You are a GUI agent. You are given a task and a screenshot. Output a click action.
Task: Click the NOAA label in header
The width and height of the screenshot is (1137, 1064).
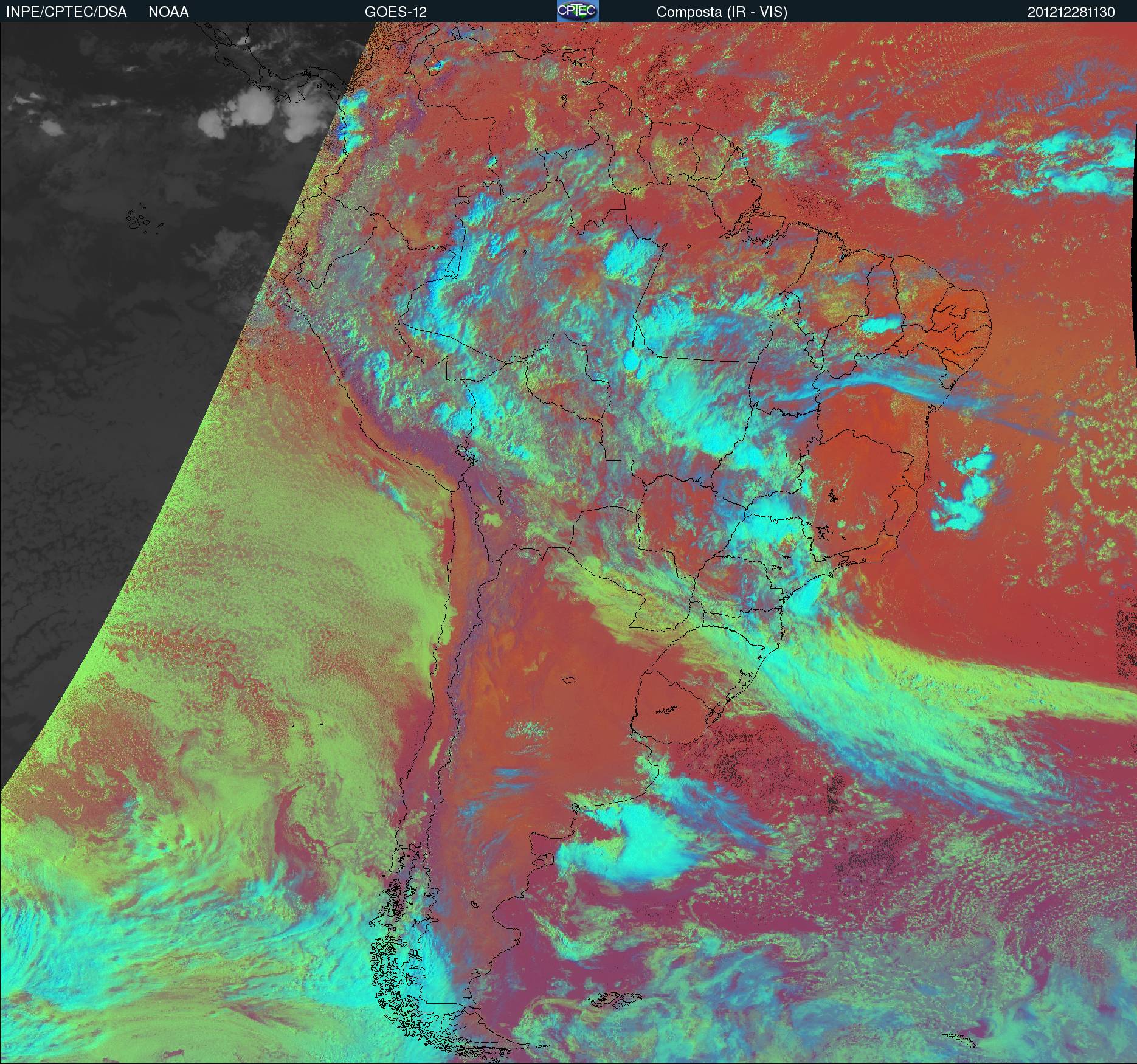coord(168,12)
